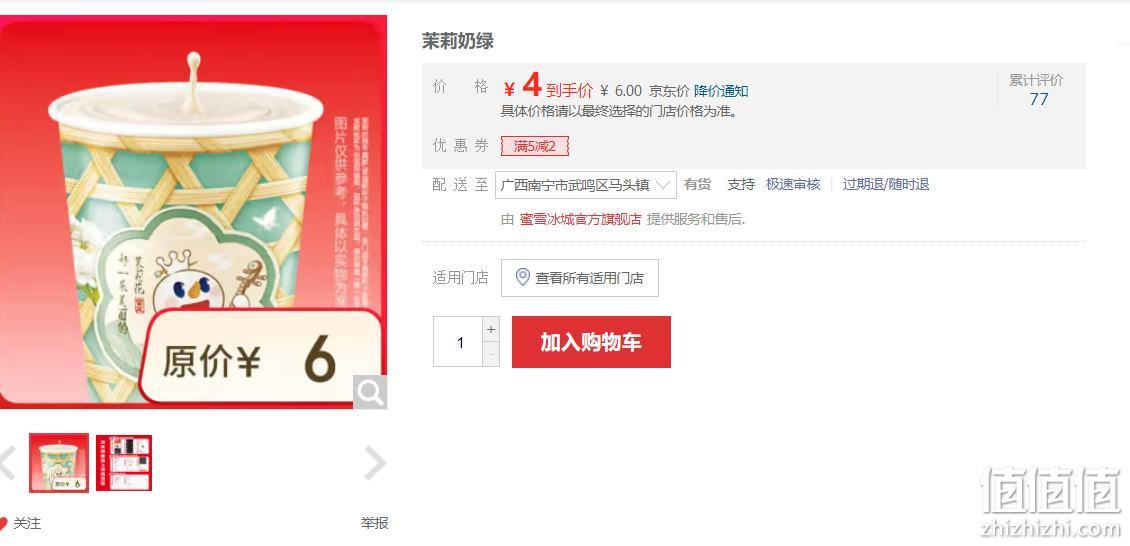1130x546 pixels.
Task: Add item with 加入购物车 button
Action: pos(591,342)
